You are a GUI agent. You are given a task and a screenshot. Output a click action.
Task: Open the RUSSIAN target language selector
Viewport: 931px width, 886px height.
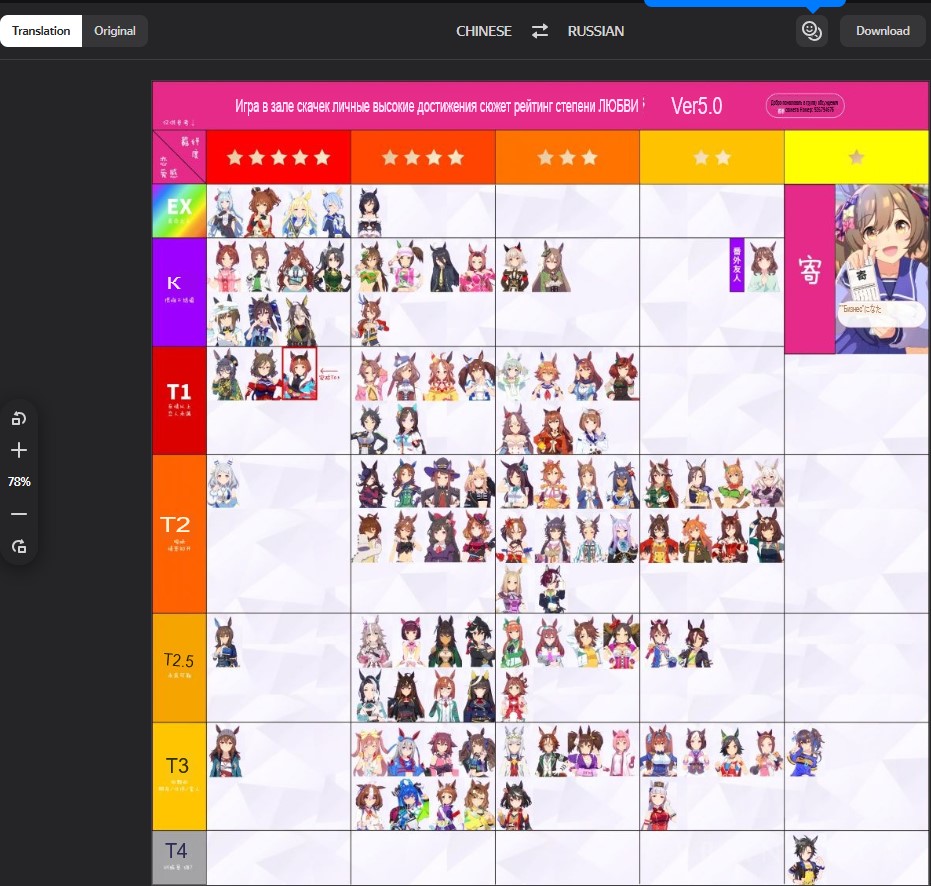click(x=596, y=31)
